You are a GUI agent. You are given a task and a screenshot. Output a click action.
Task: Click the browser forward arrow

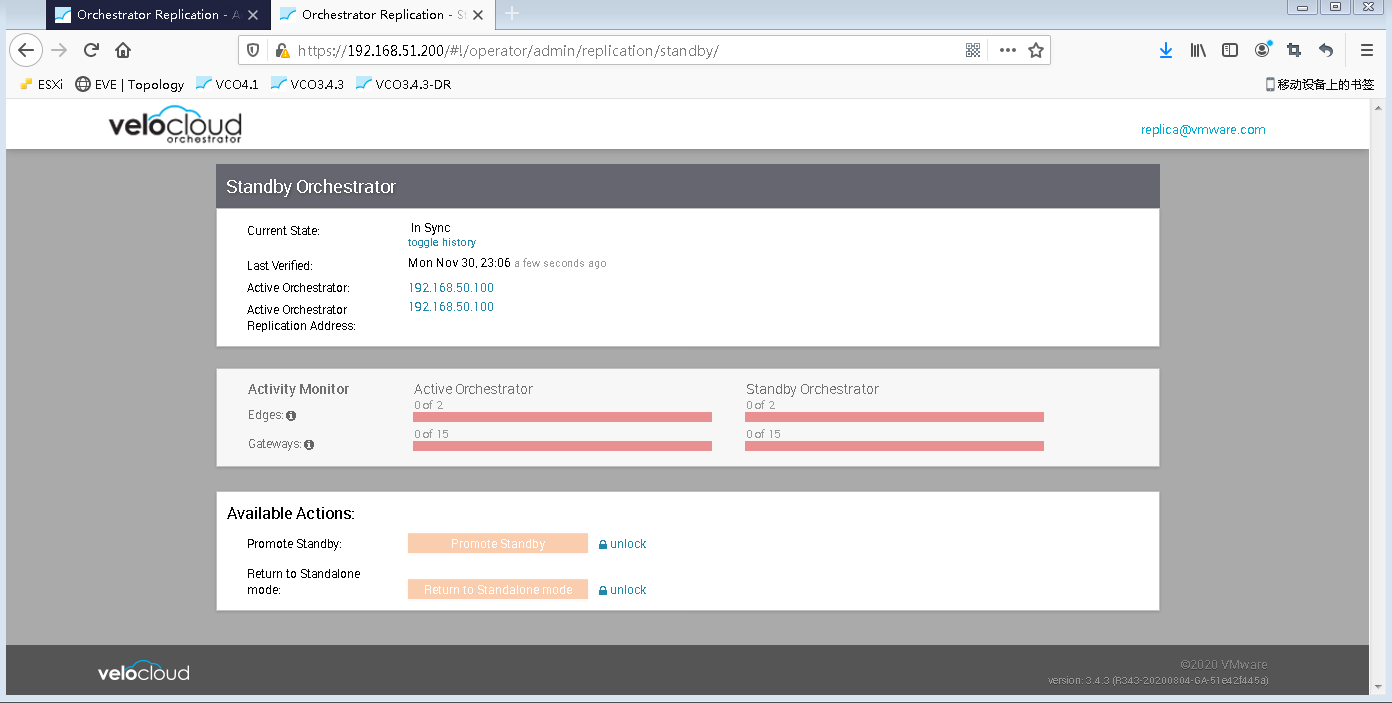coord(59,50)
